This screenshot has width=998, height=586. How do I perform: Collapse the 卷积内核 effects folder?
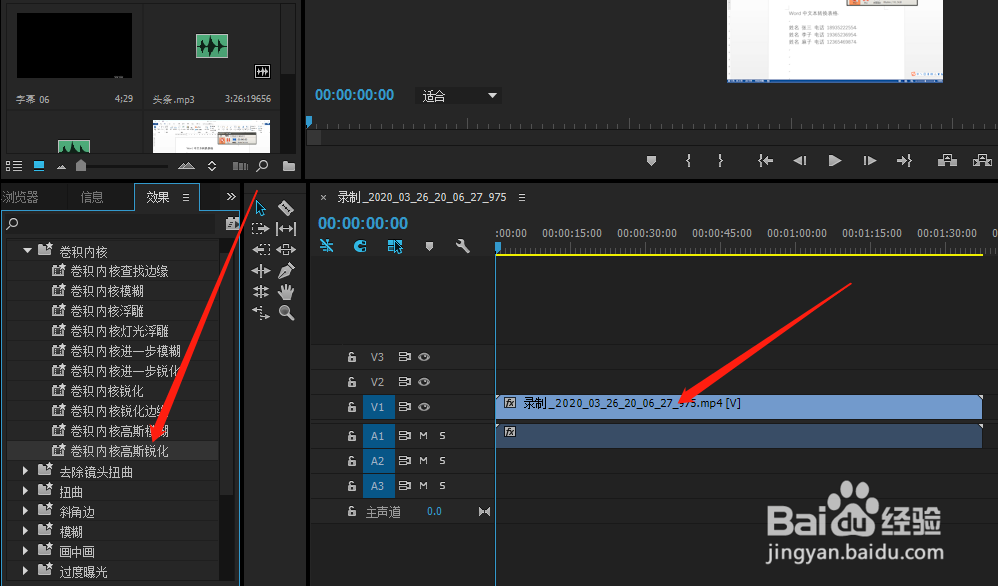click(27, 251)
